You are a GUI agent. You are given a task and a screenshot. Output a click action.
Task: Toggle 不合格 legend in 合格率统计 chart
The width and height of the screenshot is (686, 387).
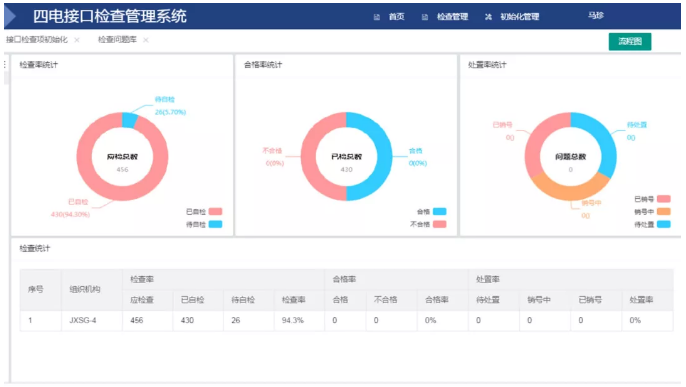(428, 224)
